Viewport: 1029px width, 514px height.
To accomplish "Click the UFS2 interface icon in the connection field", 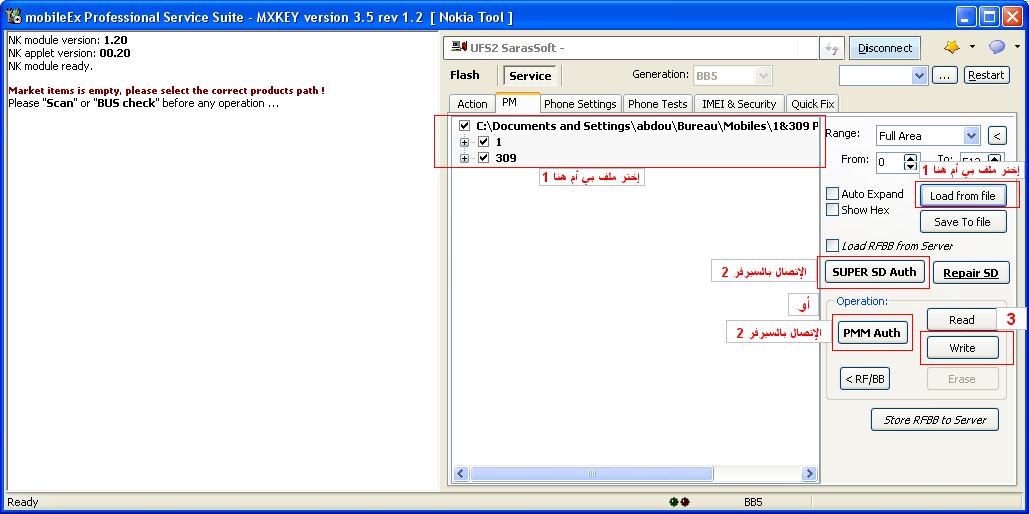I will 459,47.
